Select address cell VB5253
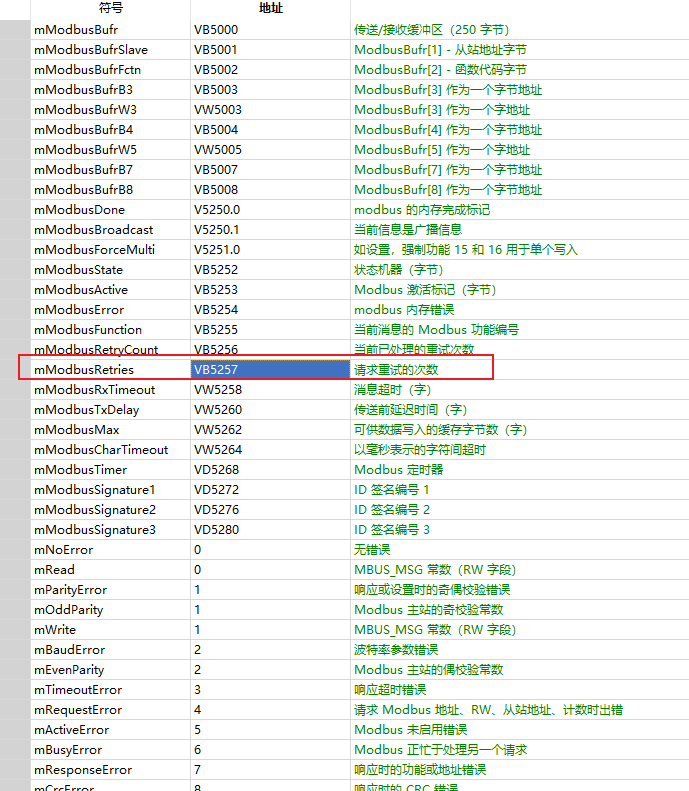The width and height of the screenshot is (689, 791). (270, 290)
